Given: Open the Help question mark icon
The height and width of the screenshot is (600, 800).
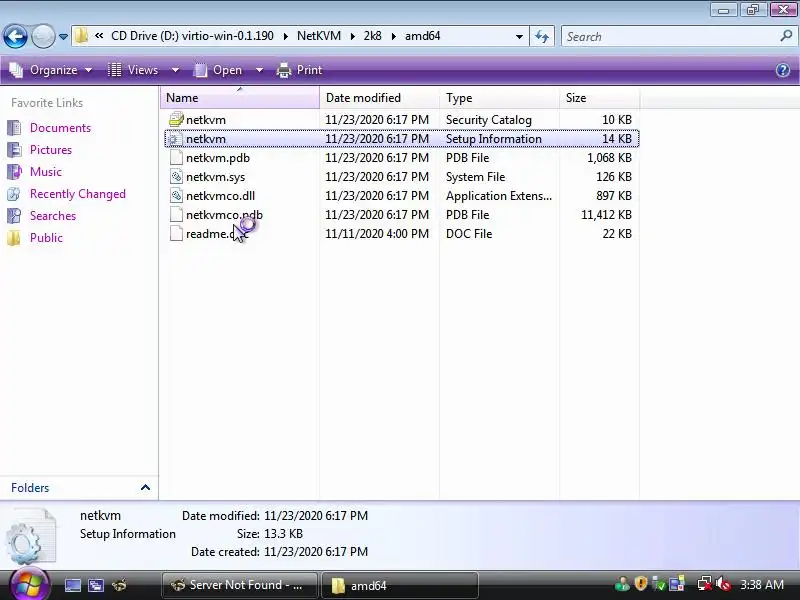Looking at the screenshot, I should pos(783,70).
